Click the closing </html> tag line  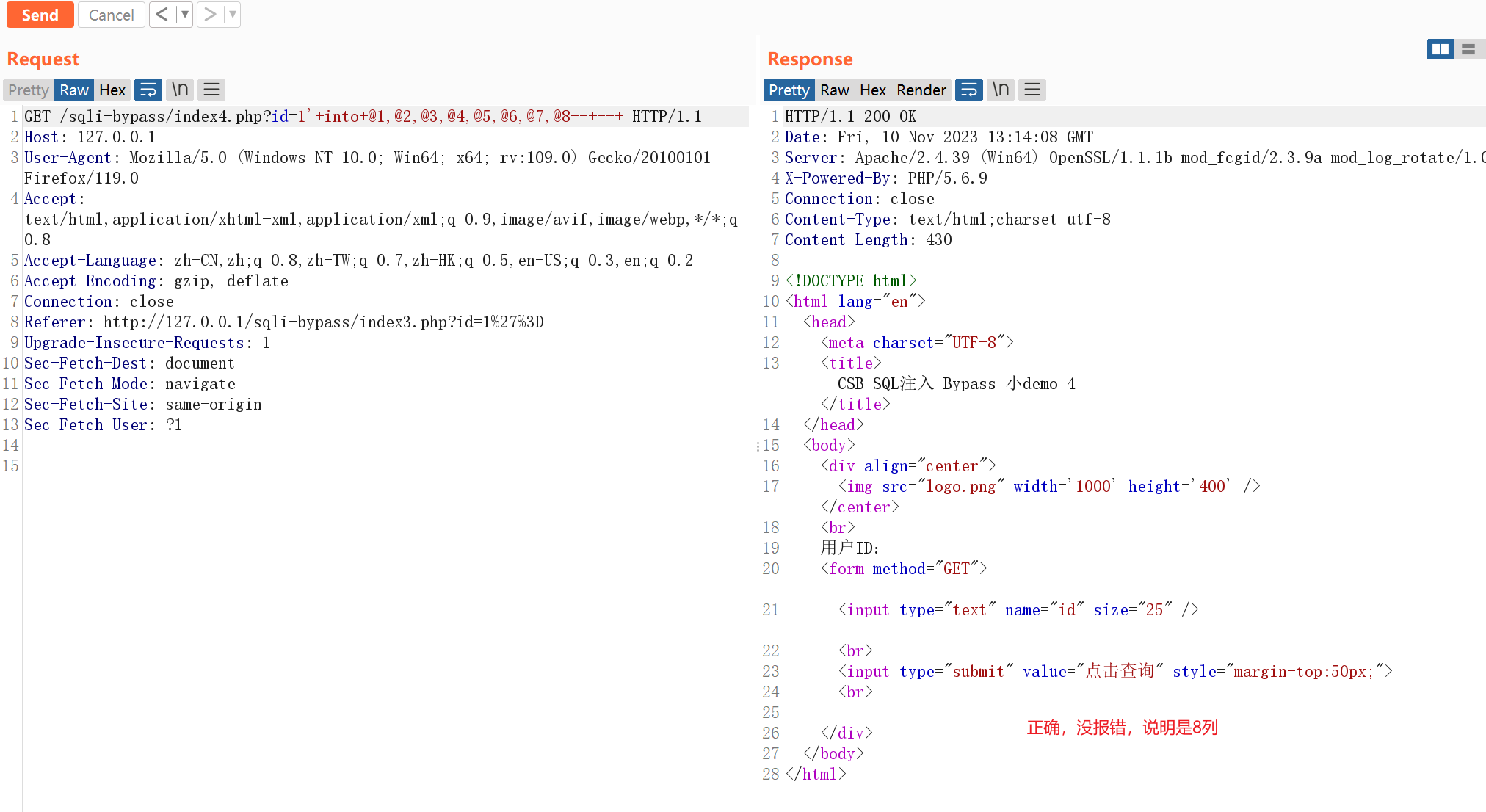815,774
